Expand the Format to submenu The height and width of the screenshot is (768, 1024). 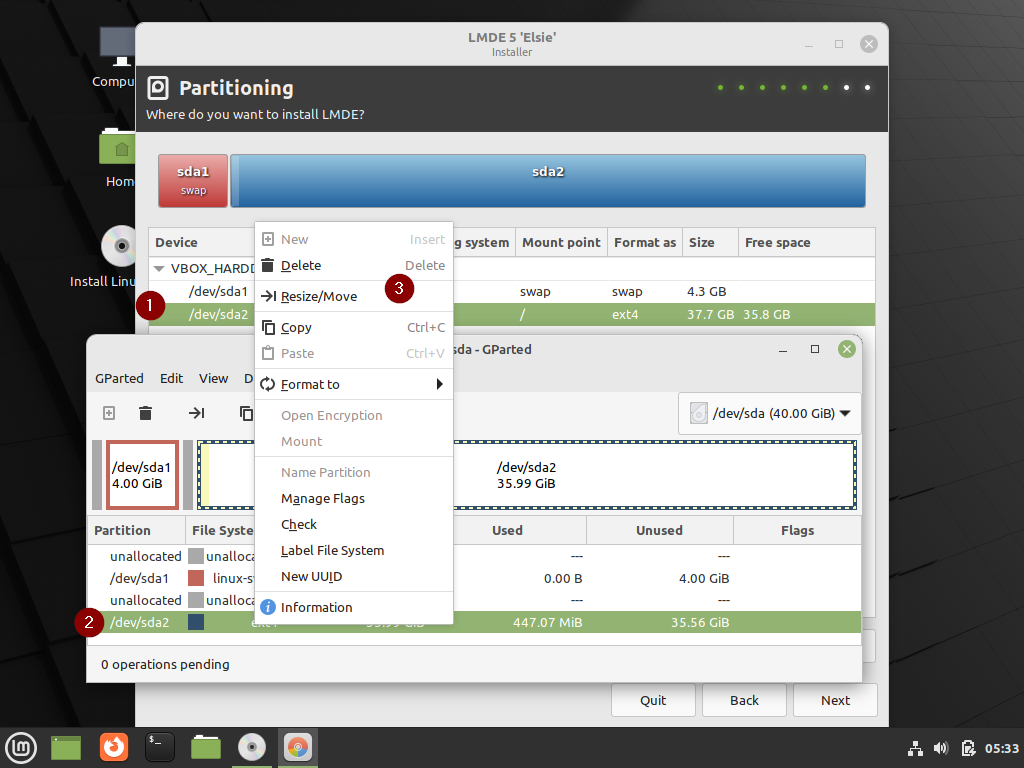pyautogui.click(x=353, y=384)
